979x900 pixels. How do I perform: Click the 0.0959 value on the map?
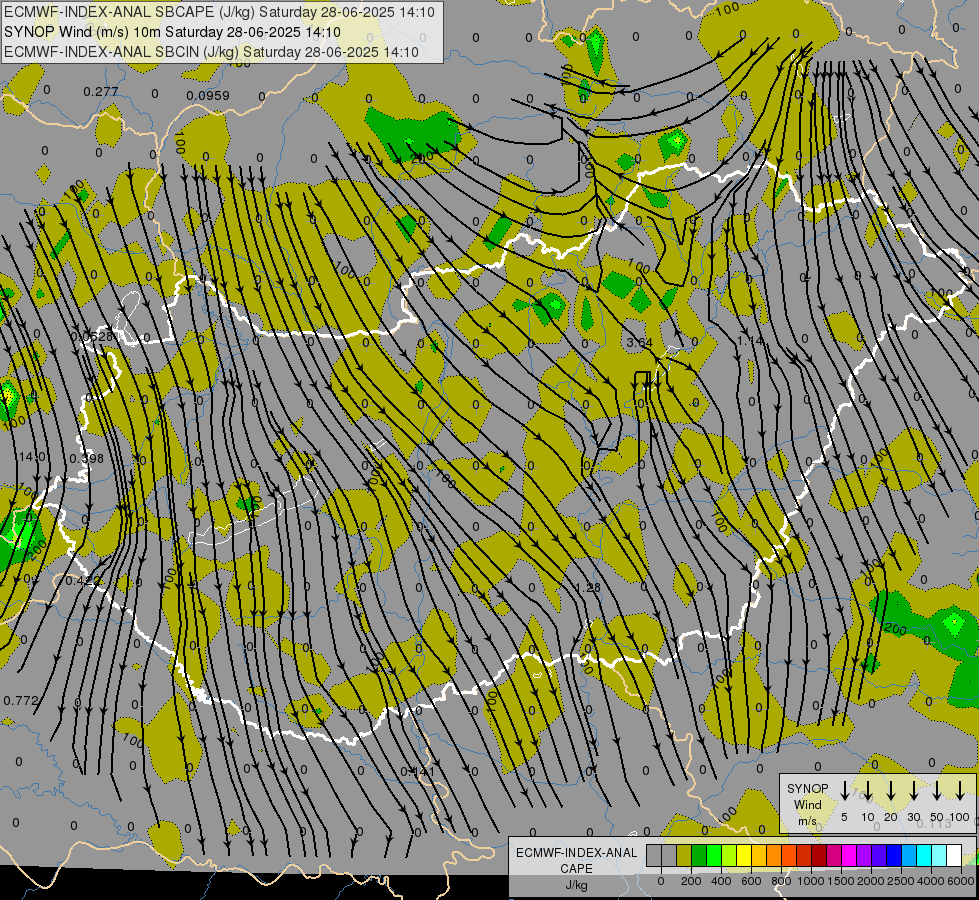tap(208, 96)
